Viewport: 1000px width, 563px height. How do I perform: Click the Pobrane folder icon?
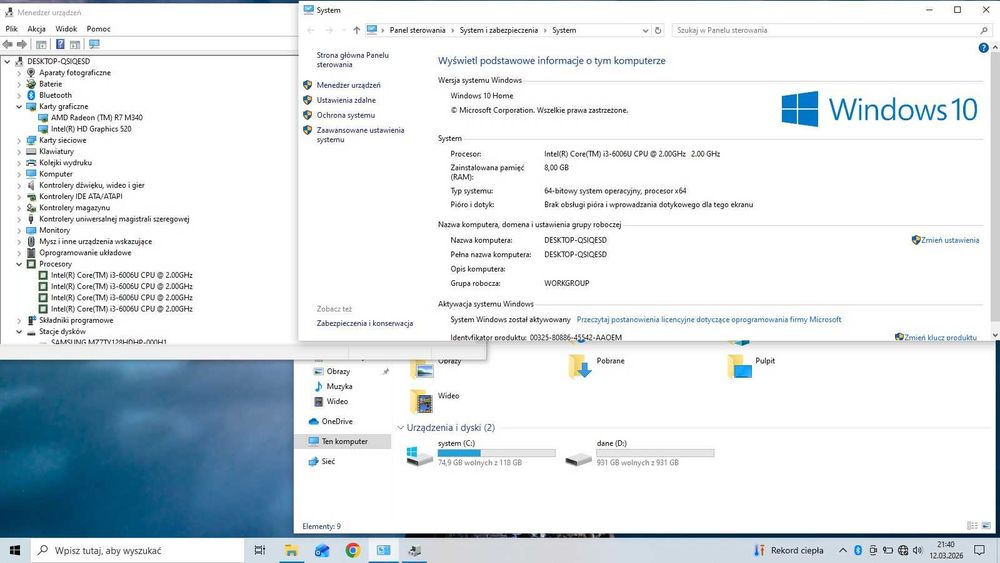coord(580,366)
